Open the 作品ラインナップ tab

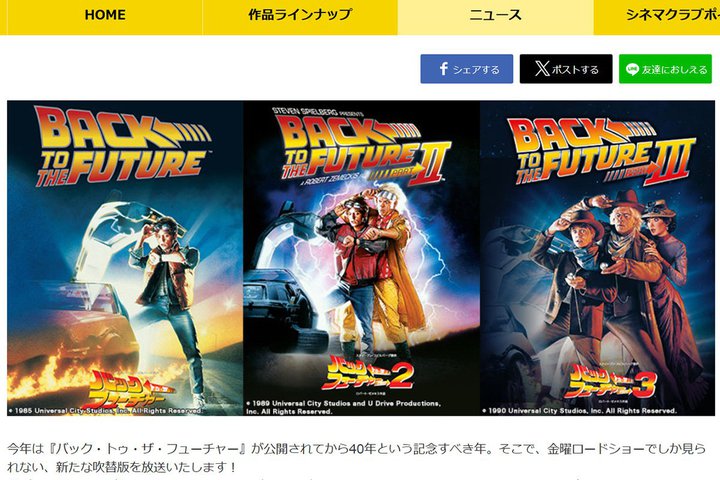coord(300,16)
